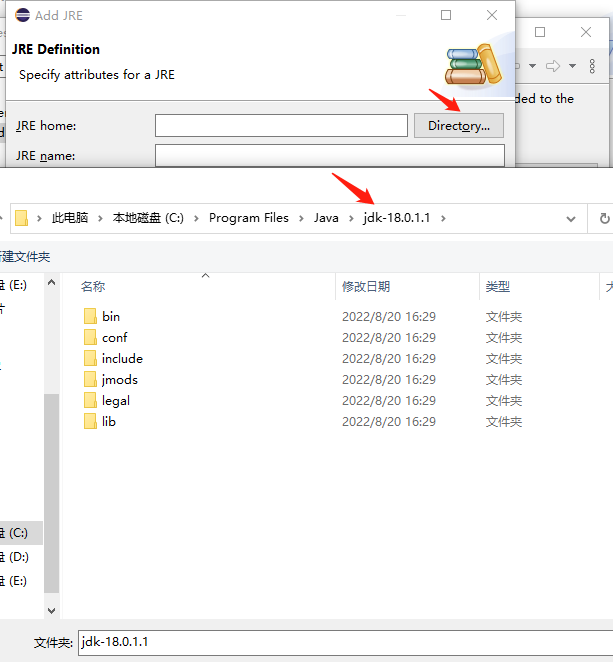Click the Directory... button
This screenshot has width=613, height=662.
click(x=458, y=125)
